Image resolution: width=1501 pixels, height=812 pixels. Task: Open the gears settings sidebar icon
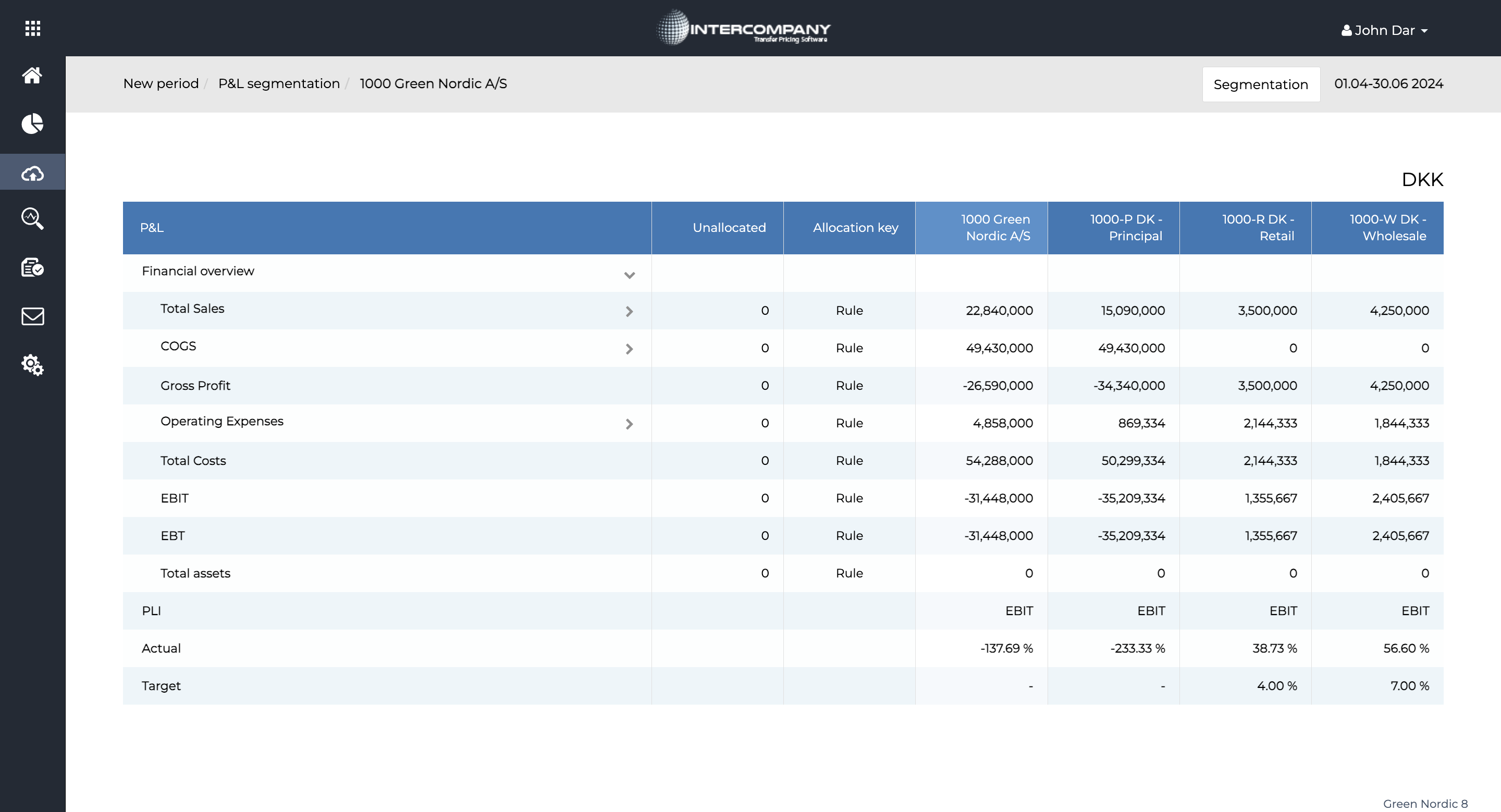pyautogui.click(x=32, y=365)
